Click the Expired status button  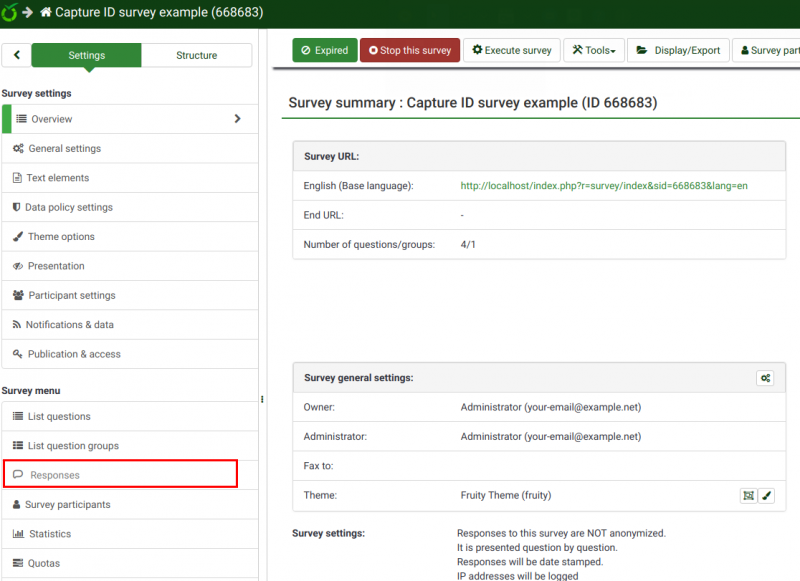(324, 50)
